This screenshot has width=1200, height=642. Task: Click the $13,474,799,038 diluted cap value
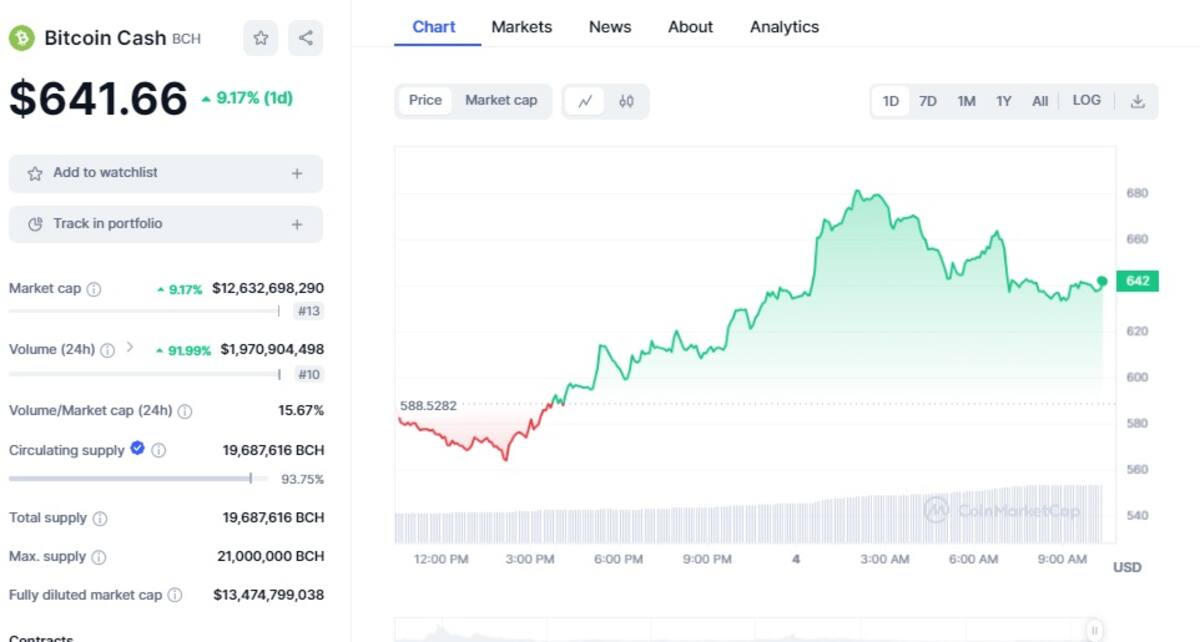click(268, 595)
